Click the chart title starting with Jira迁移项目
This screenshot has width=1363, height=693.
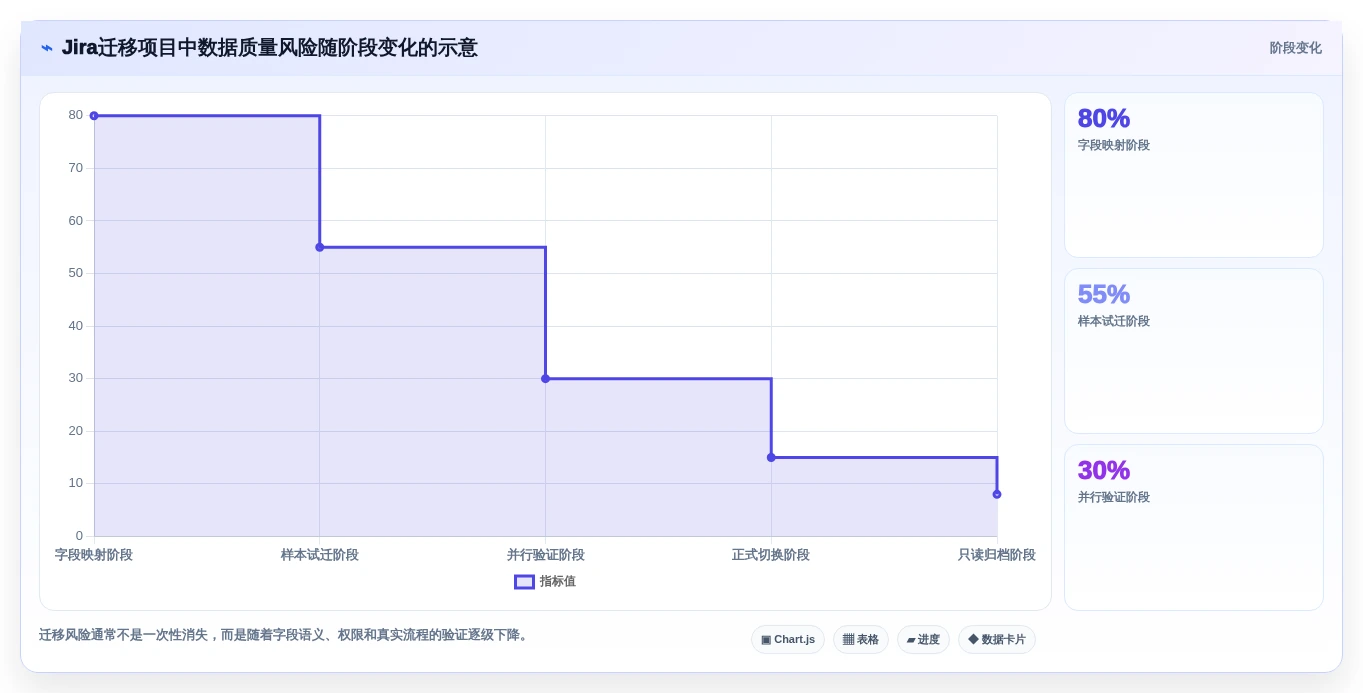270,48
